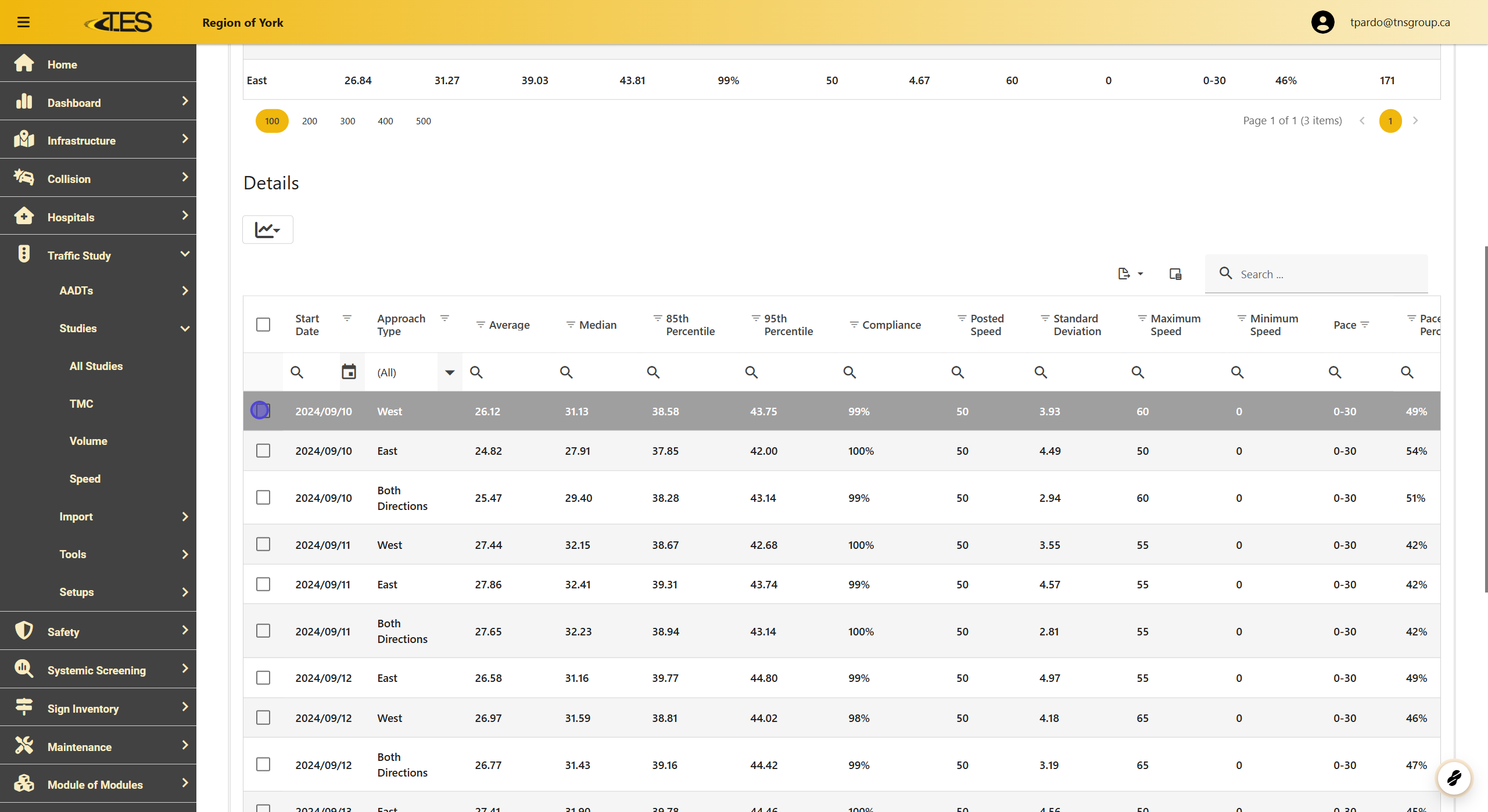Click the floating edit pencil button
The width and height of the screenshot is (1488, 812).
(x=1454, y=778)
